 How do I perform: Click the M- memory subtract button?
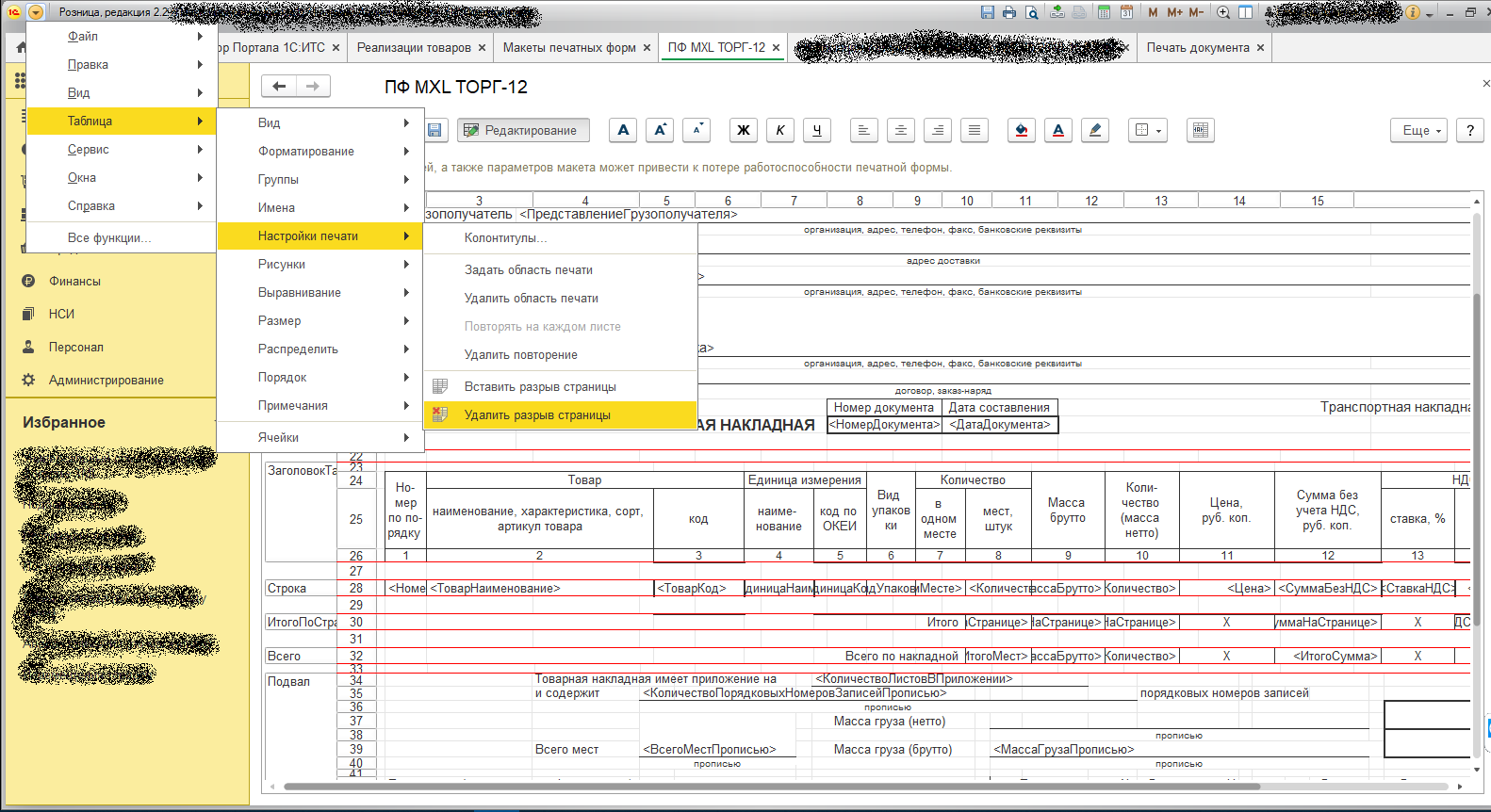(1196, 12)
